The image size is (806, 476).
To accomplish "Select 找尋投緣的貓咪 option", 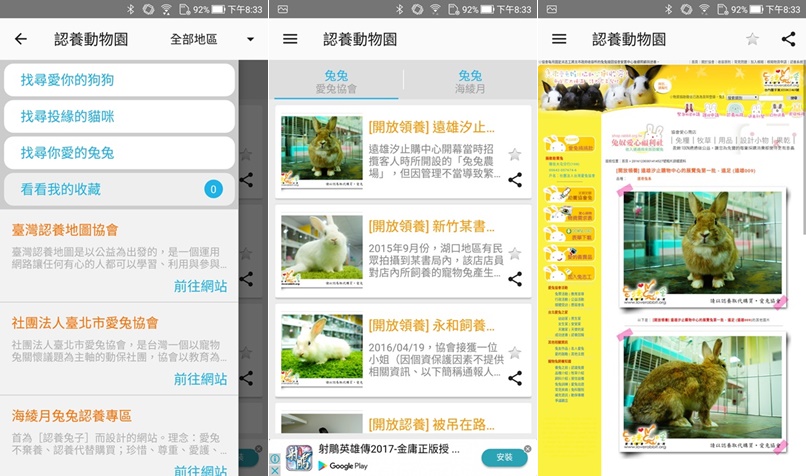I will pyautogui.click(x=119, y=116).
